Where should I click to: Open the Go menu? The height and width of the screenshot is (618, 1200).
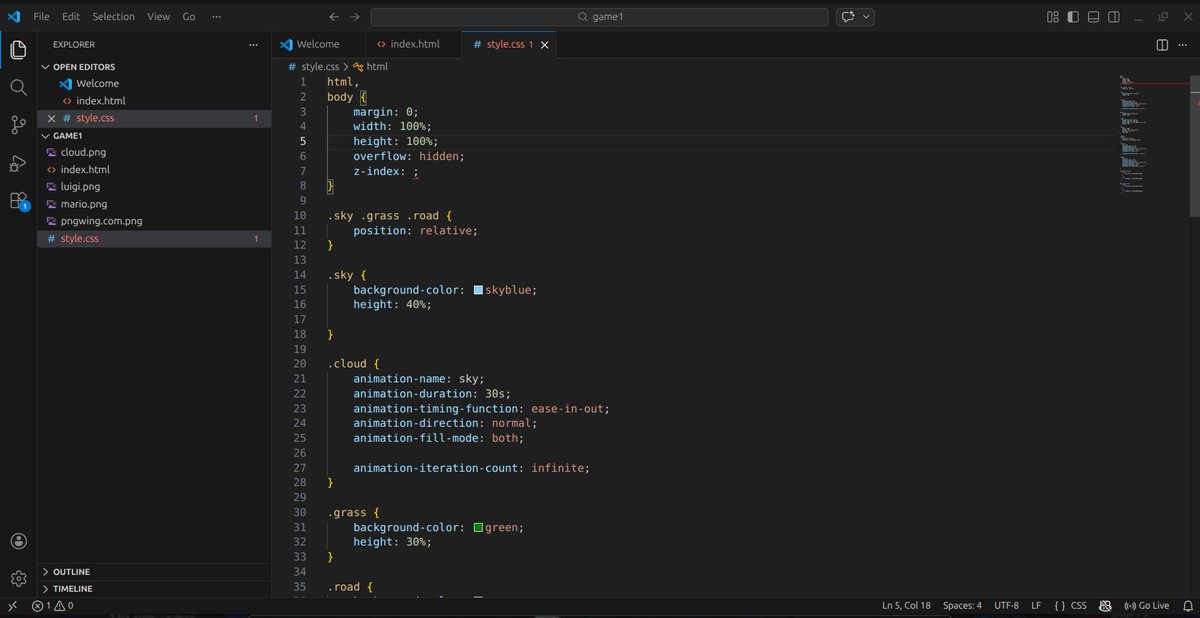189,17
